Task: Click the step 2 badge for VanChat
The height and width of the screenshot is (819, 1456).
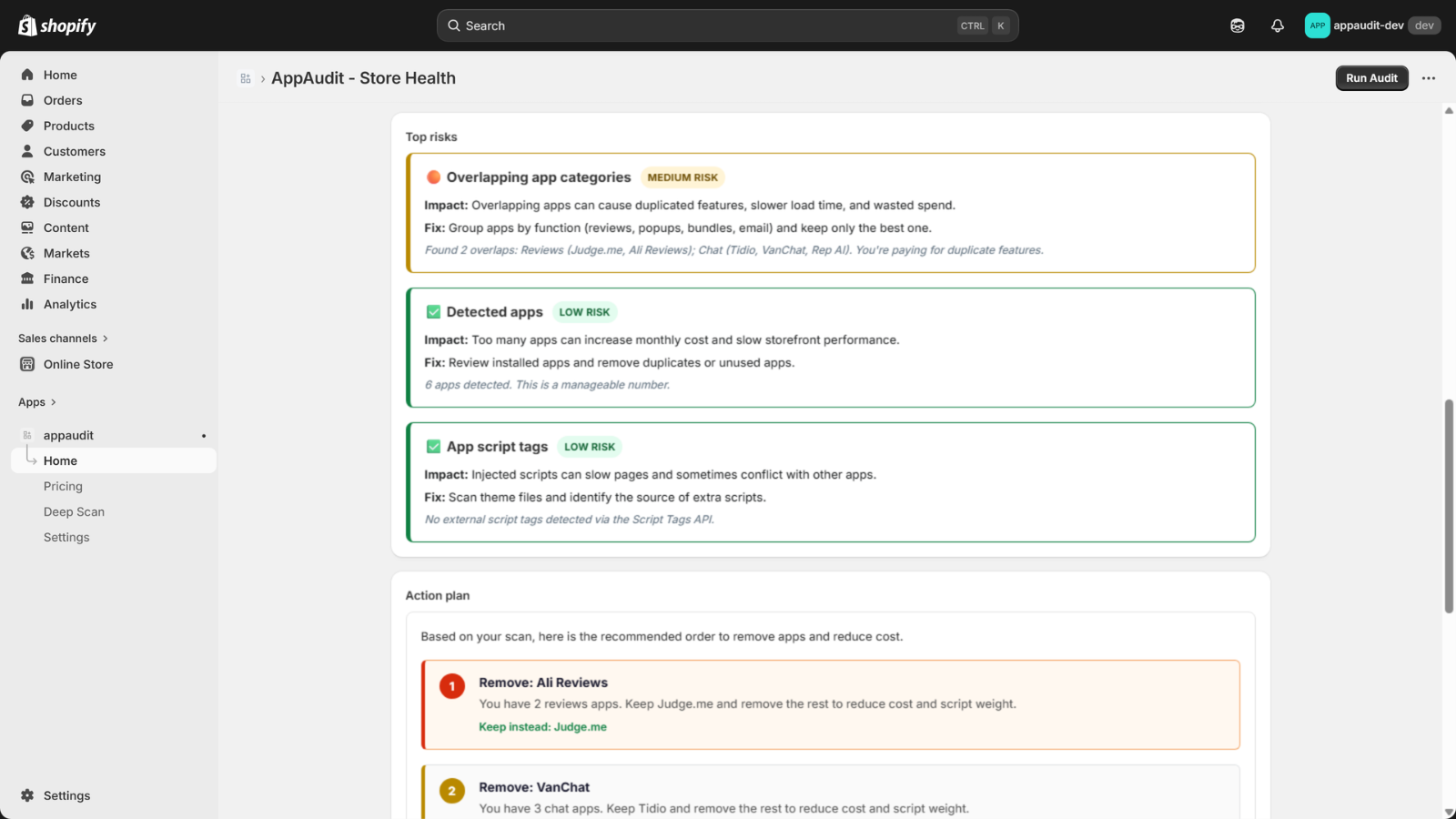Action: coord(452,791)
